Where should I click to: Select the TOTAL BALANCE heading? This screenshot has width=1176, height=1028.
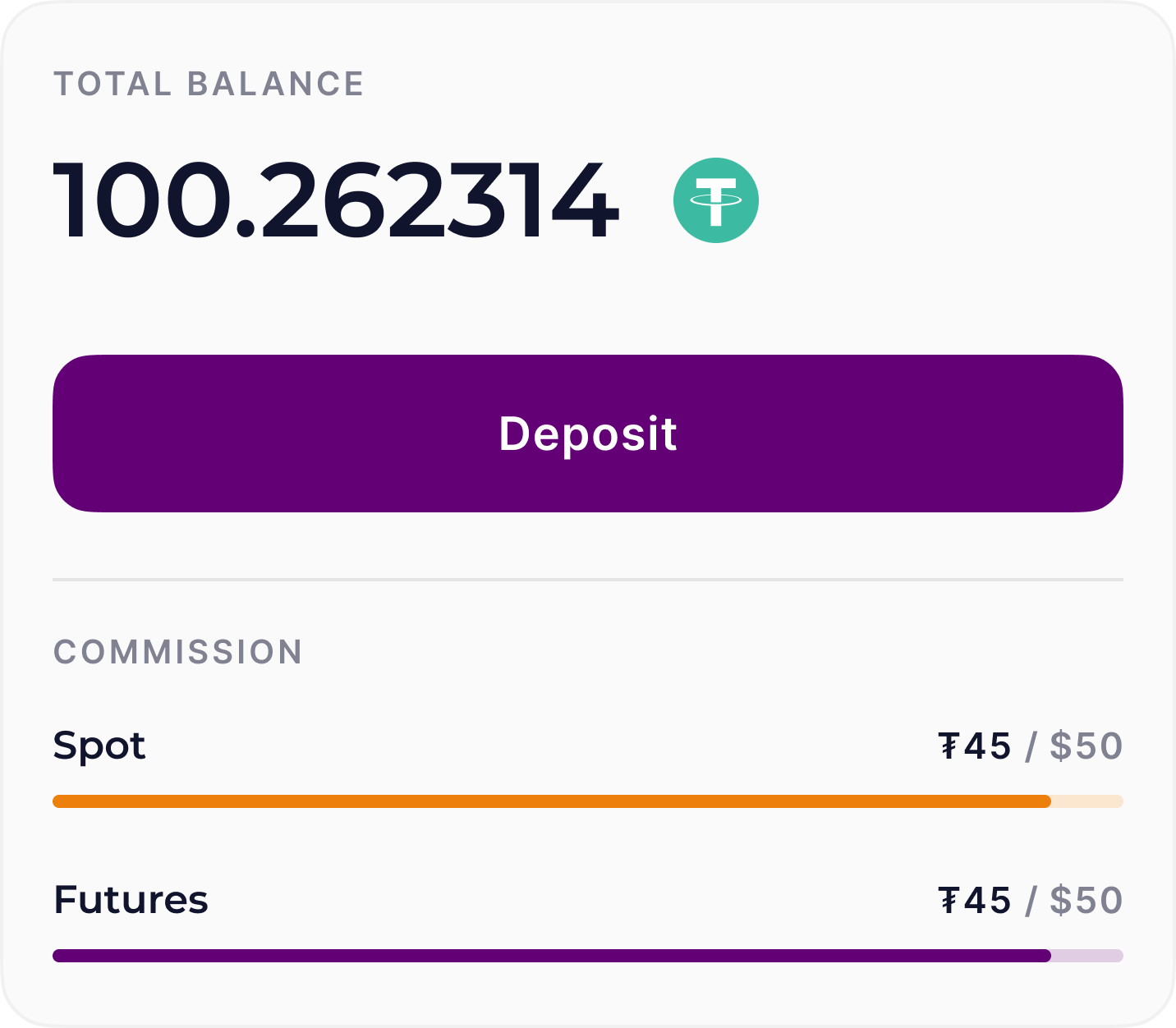click(208, 82)
